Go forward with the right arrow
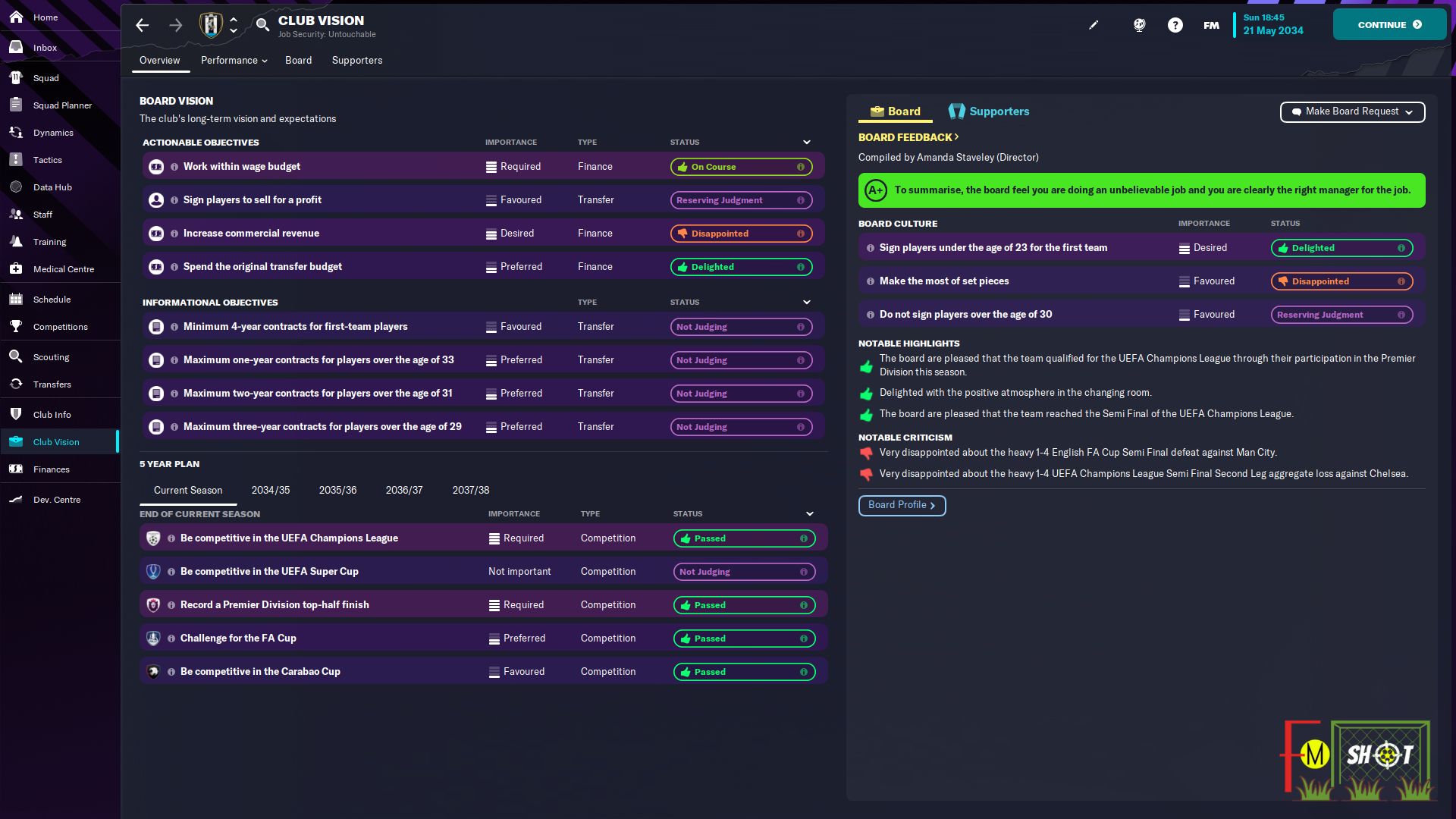The width and height of the screenshot is (1456, 819). 175,25
